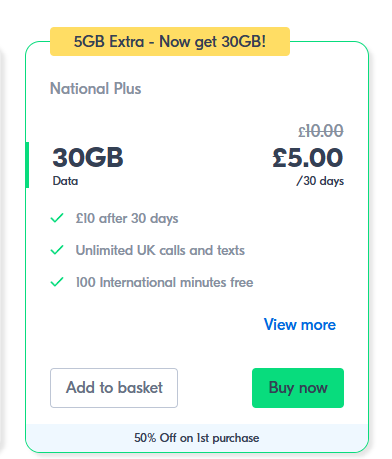This screenshot has height=459, width=392.
Task: Select the £10 after 30 days feature text
Action: (x=127, y=218)
